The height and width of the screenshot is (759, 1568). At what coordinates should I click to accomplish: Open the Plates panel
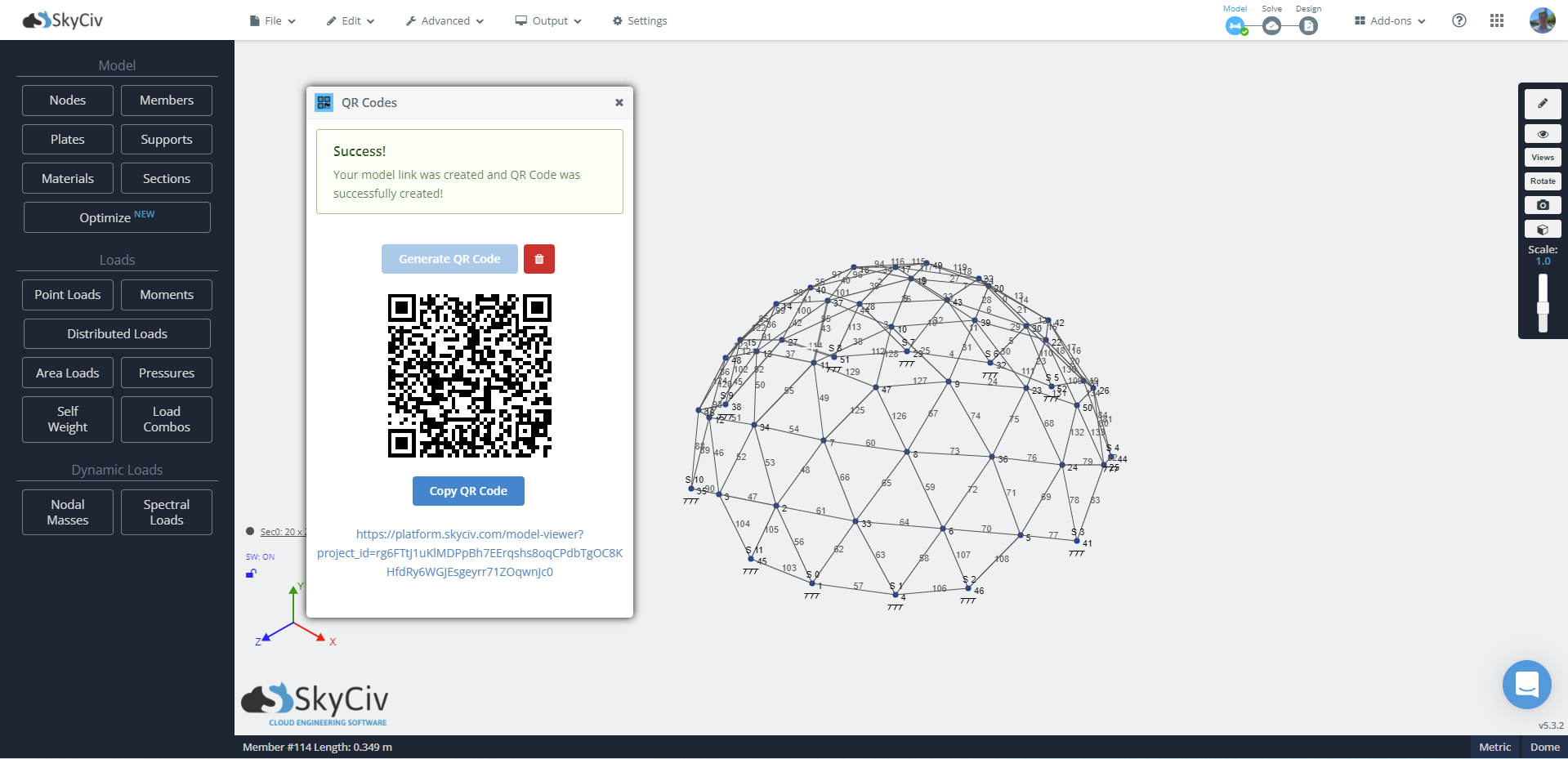click(x=68, y=140)
